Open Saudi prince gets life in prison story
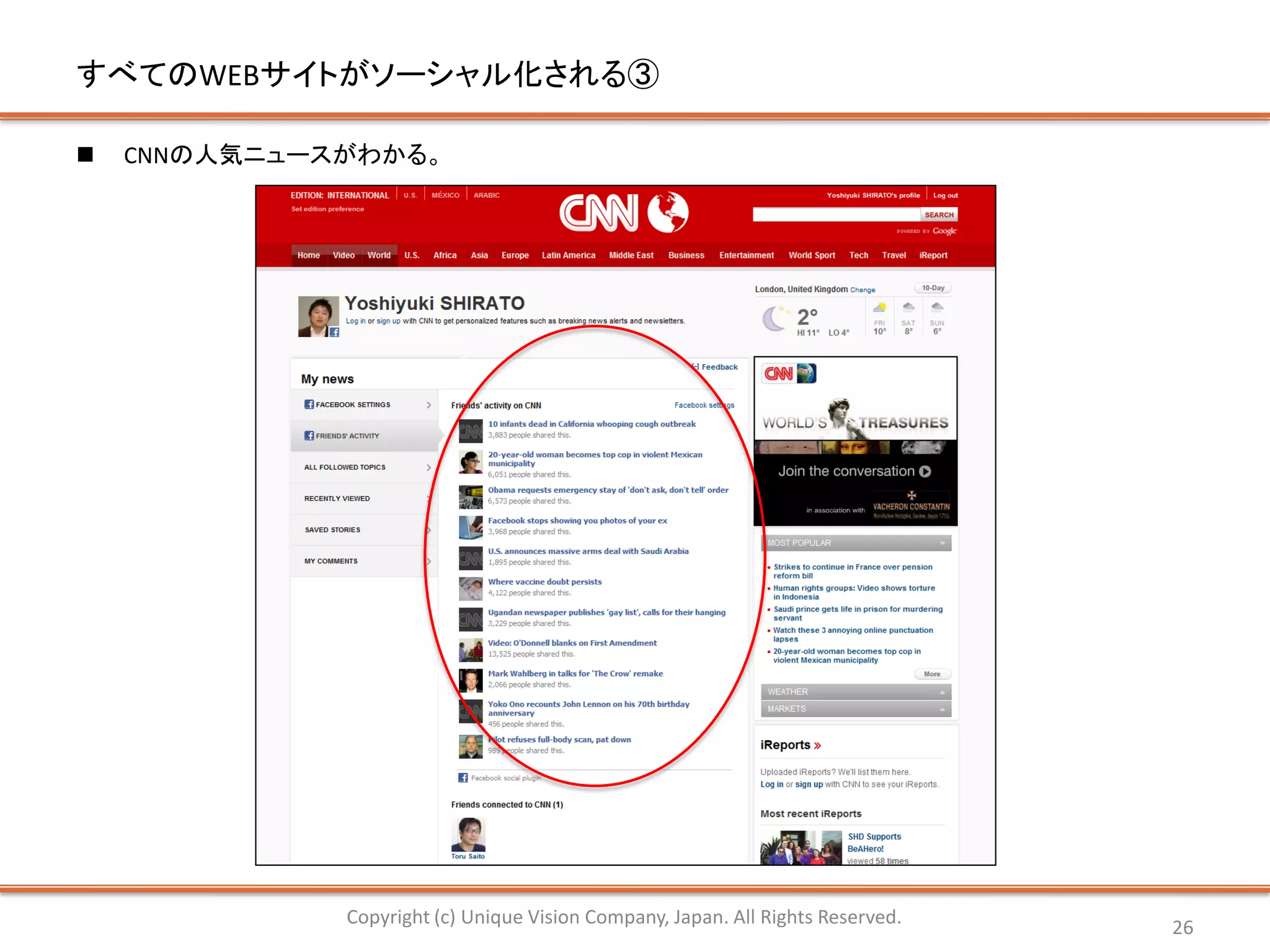Screen dimensions: 1270x952 click(x=858, y=614)
